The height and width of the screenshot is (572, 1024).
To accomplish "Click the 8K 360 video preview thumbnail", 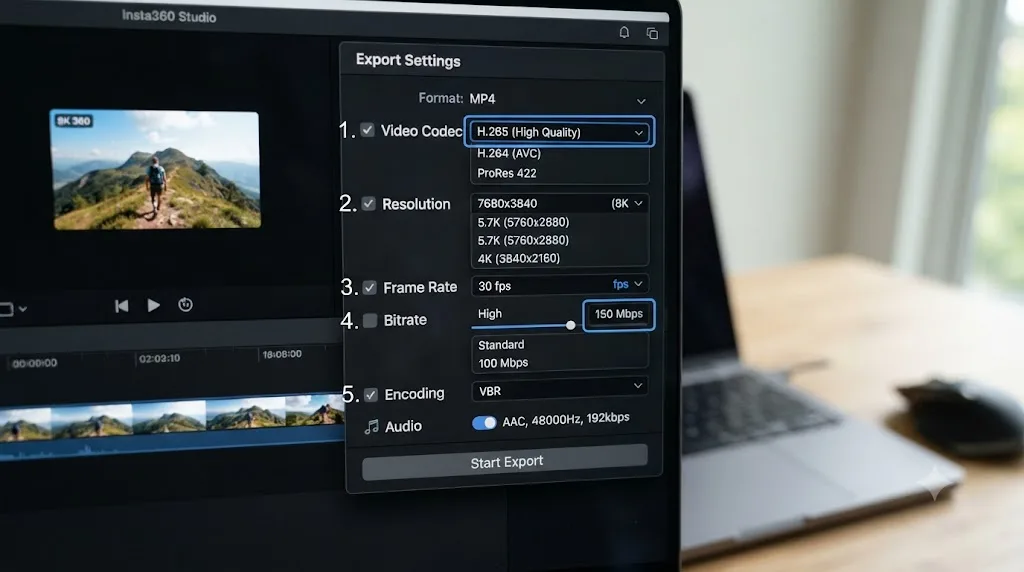I will [155, 170].
